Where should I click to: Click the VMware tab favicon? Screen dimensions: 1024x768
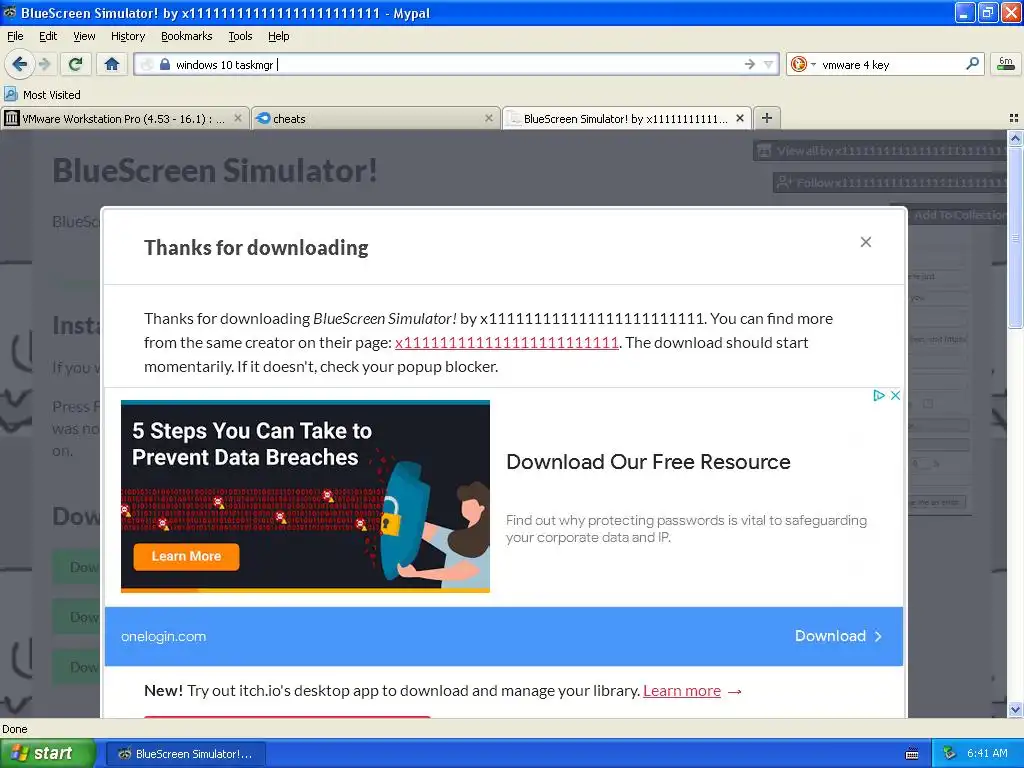[11, 118]
